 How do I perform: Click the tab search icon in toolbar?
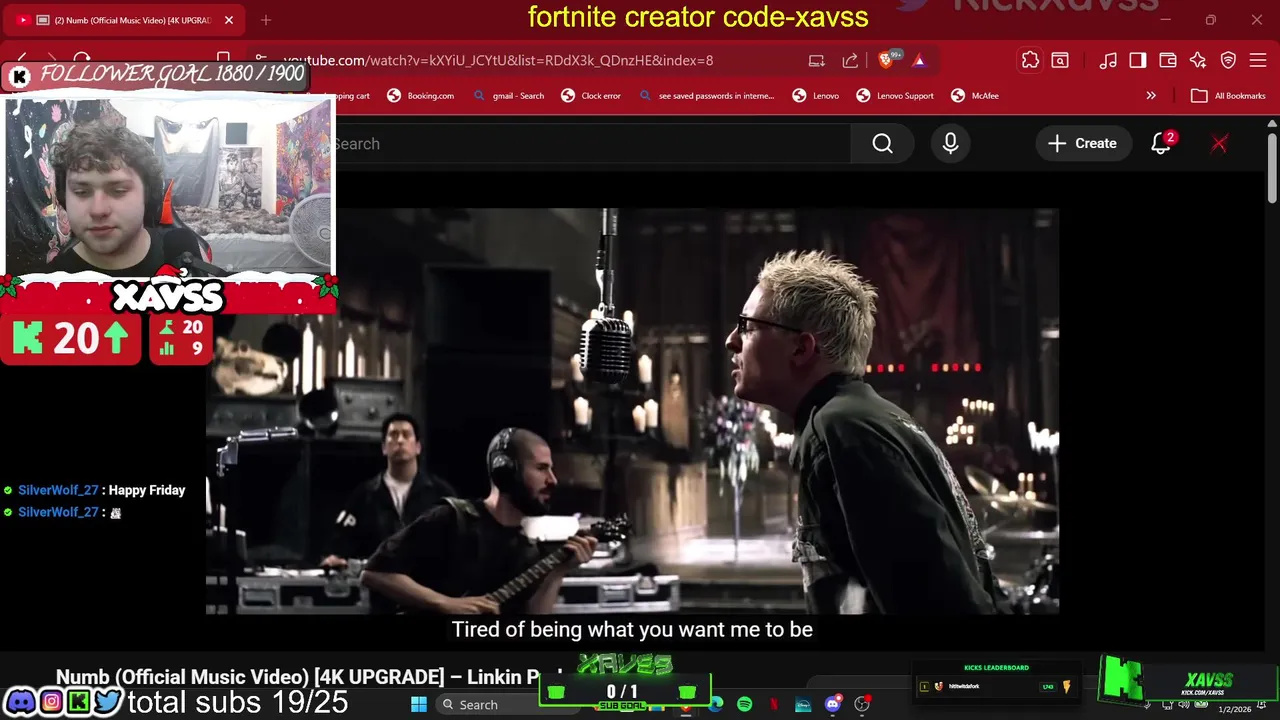1060,60
